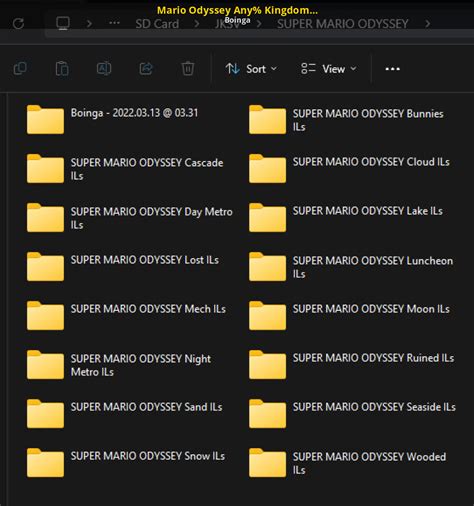
Task: Click the Refresh icon in address bar
Action: (18, 24)
